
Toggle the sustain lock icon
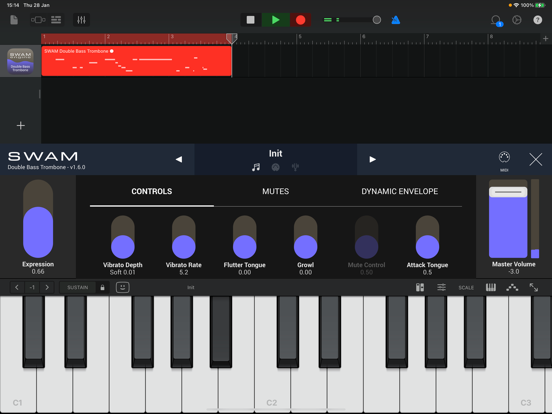click(x=102, y=287)
